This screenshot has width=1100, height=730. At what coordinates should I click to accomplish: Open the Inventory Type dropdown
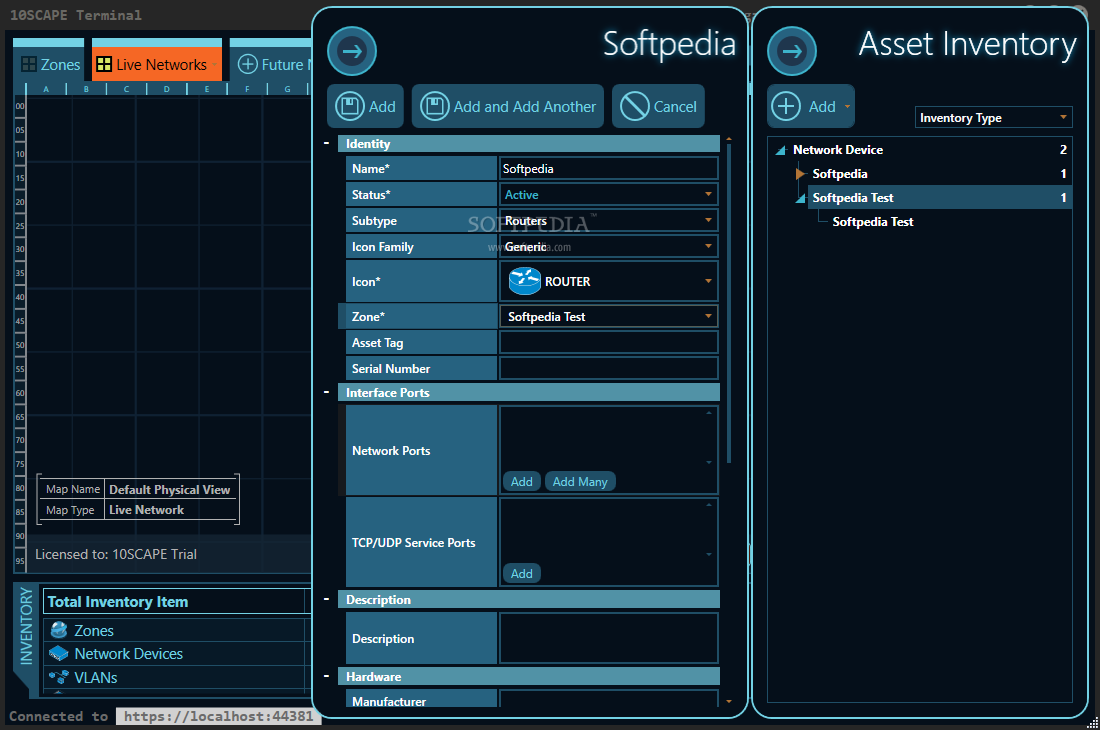point(993,118)
